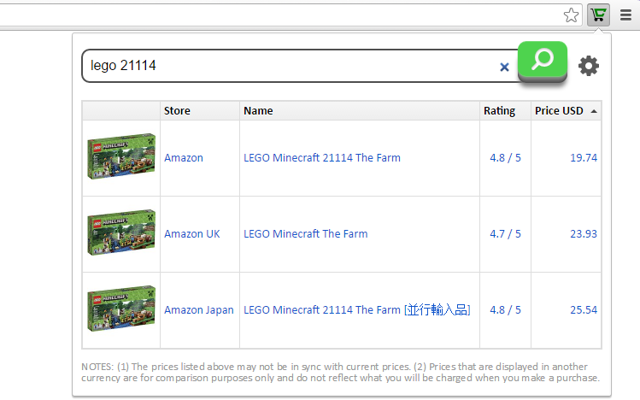Sort by the Store column header
The width and height of the screenshot is (640, 400).
click(x=200, y=111)
